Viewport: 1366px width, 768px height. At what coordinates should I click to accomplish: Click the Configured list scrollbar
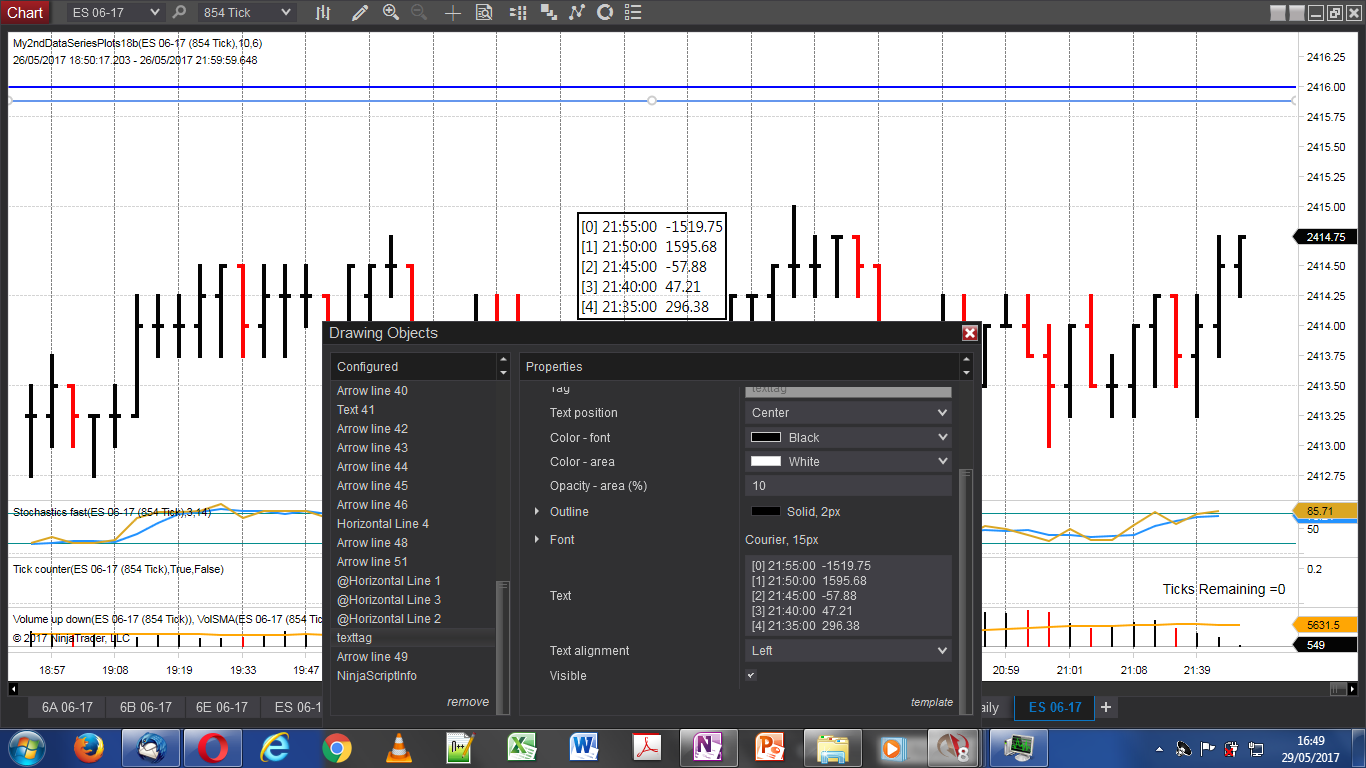503,646
